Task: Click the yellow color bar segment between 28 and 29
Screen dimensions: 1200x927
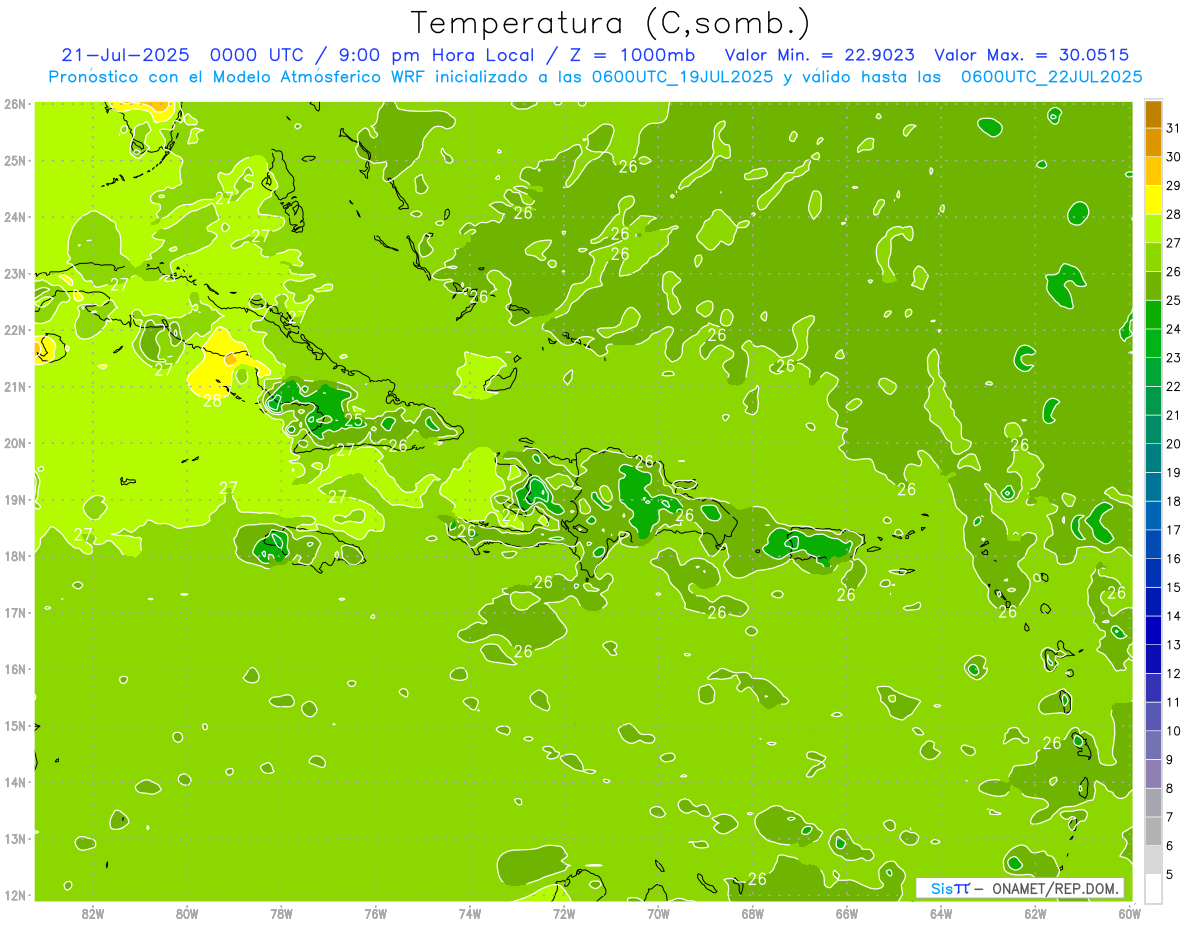Action: click(1153, 199)
